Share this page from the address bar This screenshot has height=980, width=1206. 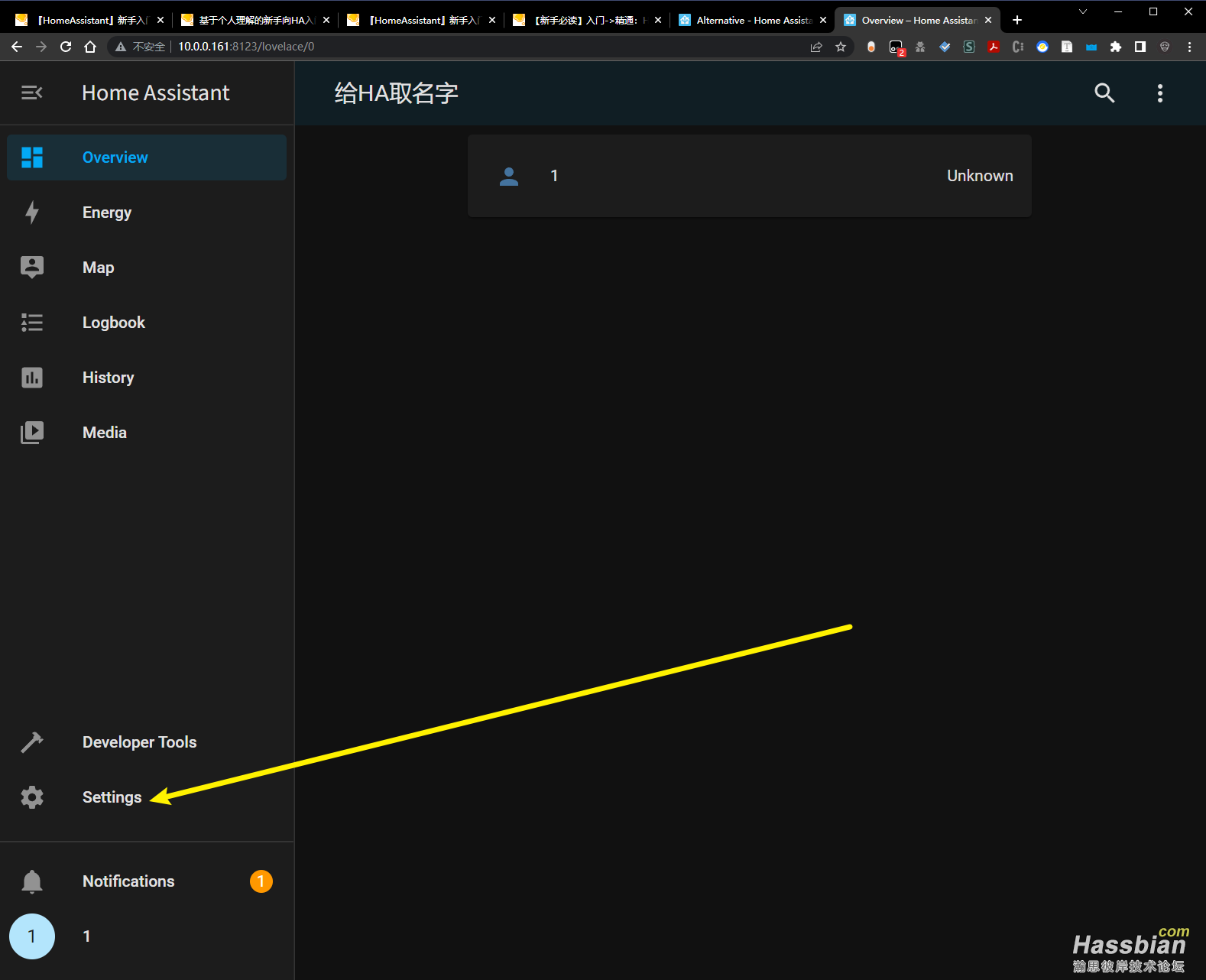tap(816, 47)
